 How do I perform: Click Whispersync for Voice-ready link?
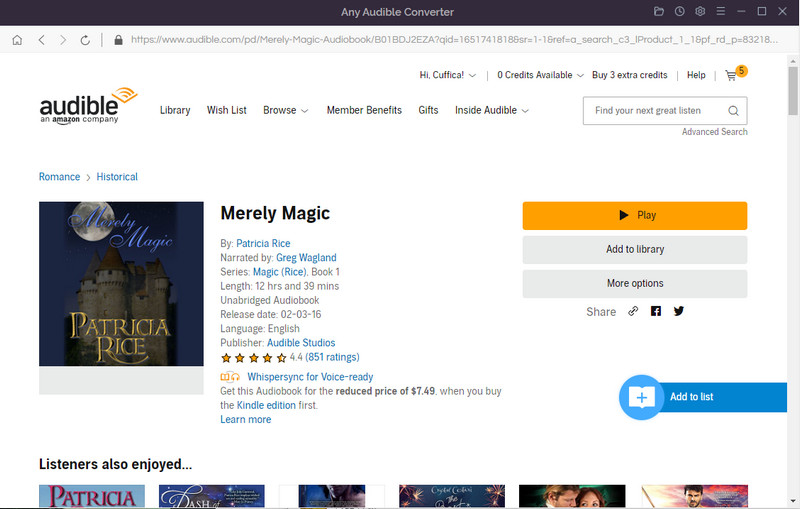pos(310,377)
